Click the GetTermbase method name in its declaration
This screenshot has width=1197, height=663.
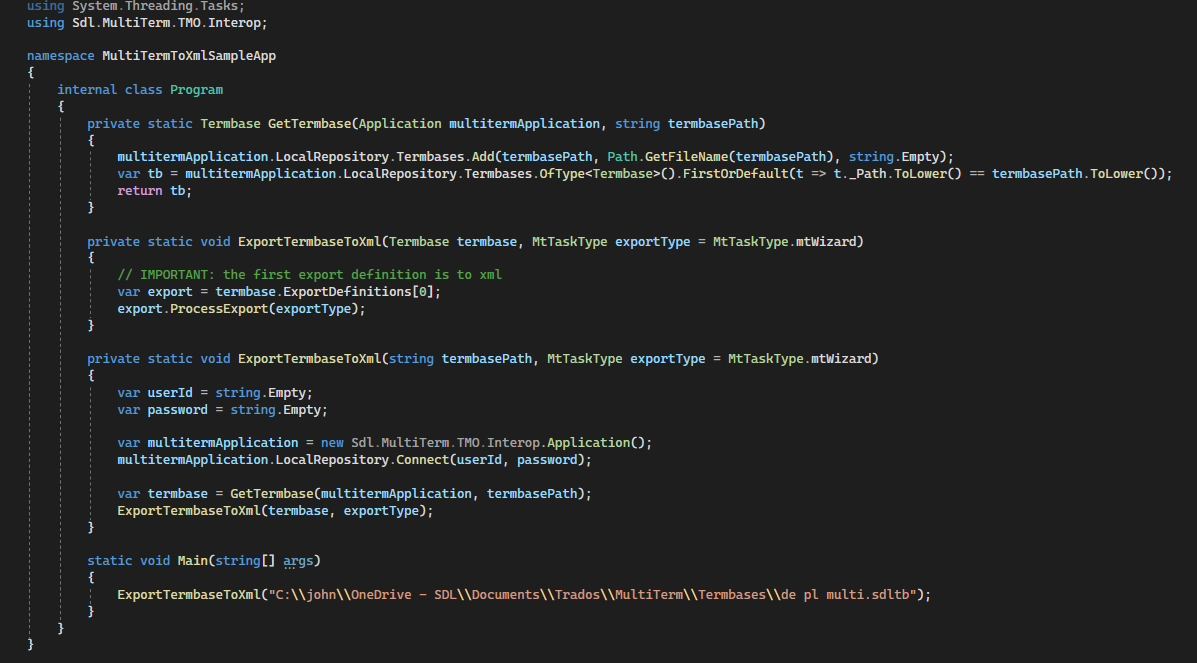(308, 124)
